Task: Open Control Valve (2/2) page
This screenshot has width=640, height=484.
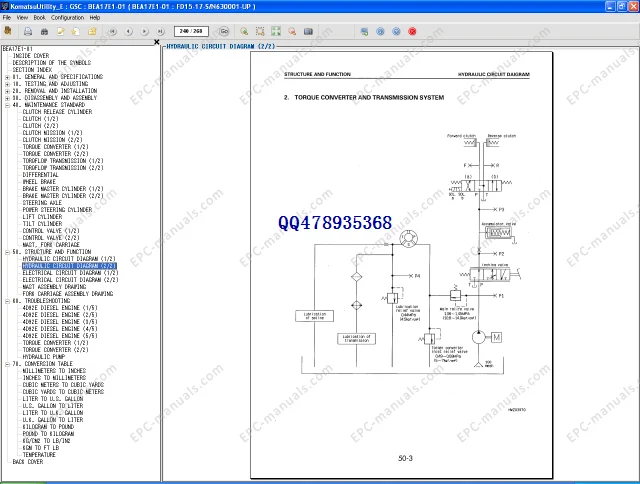Action: click(x=51, y=238)
